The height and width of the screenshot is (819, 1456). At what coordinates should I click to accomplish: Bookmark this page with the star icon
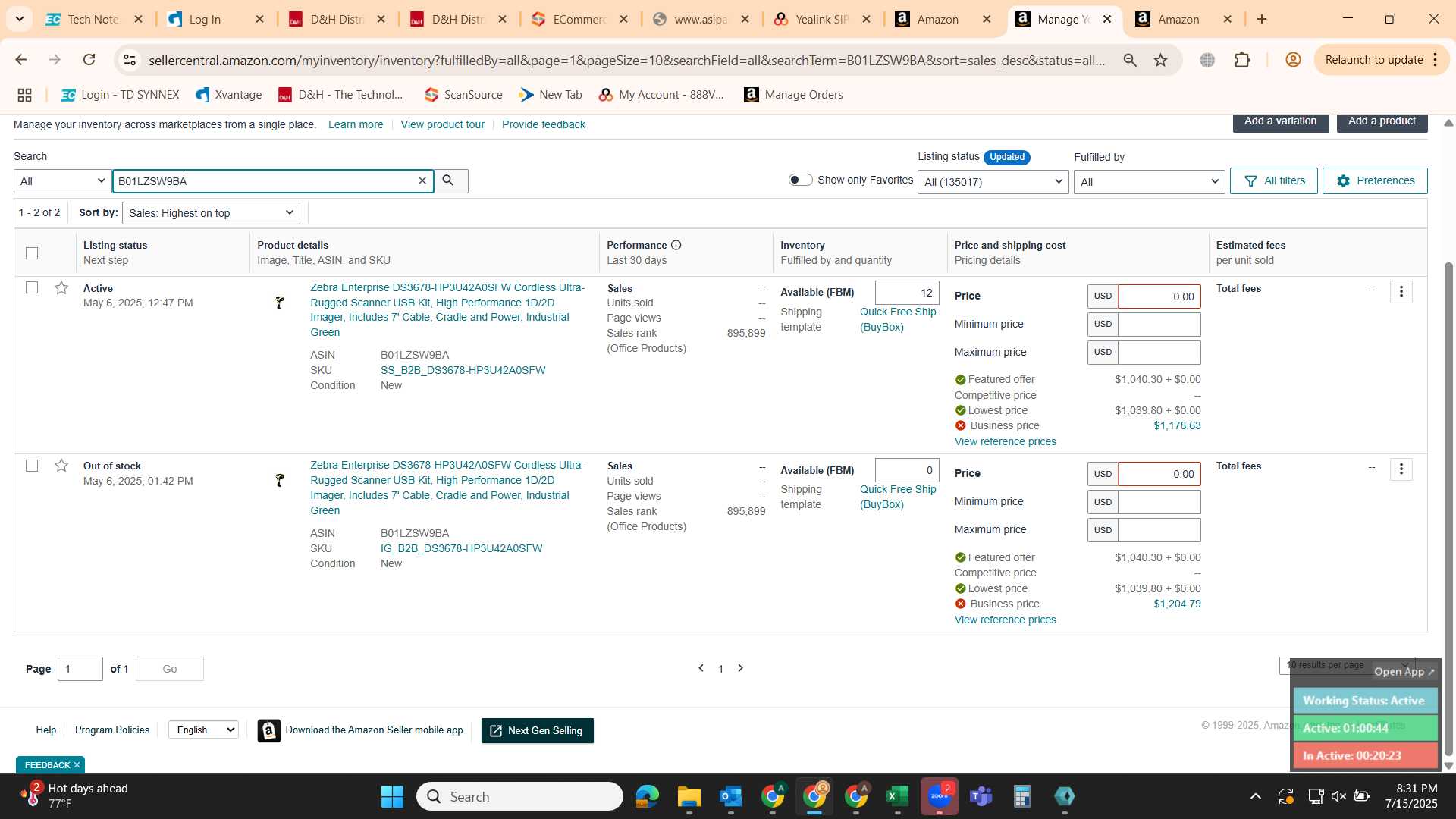(1160, 60)
